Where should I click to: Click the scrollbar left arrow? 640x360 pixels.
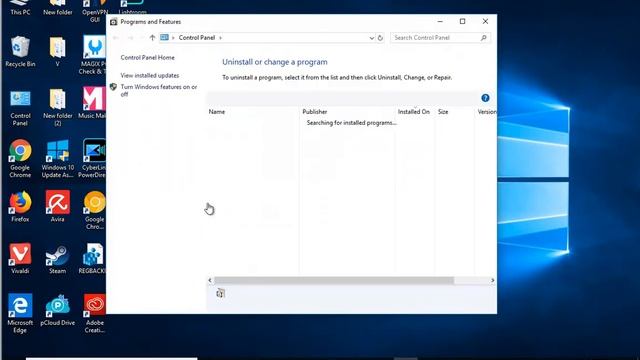pos(210,280)
